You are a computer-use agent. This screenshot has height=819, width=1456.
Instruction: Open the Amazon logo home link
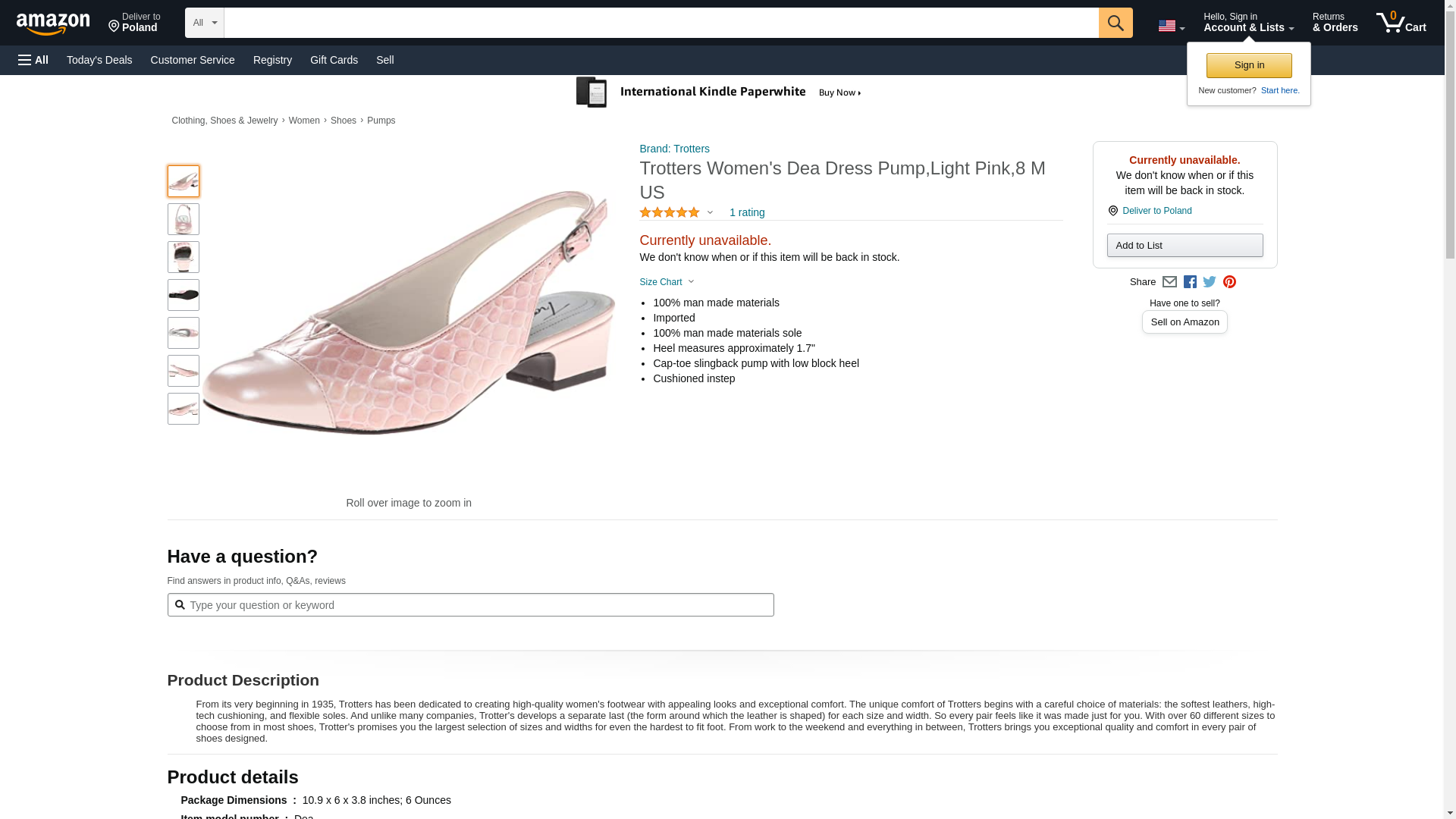(x=53, y=24)
